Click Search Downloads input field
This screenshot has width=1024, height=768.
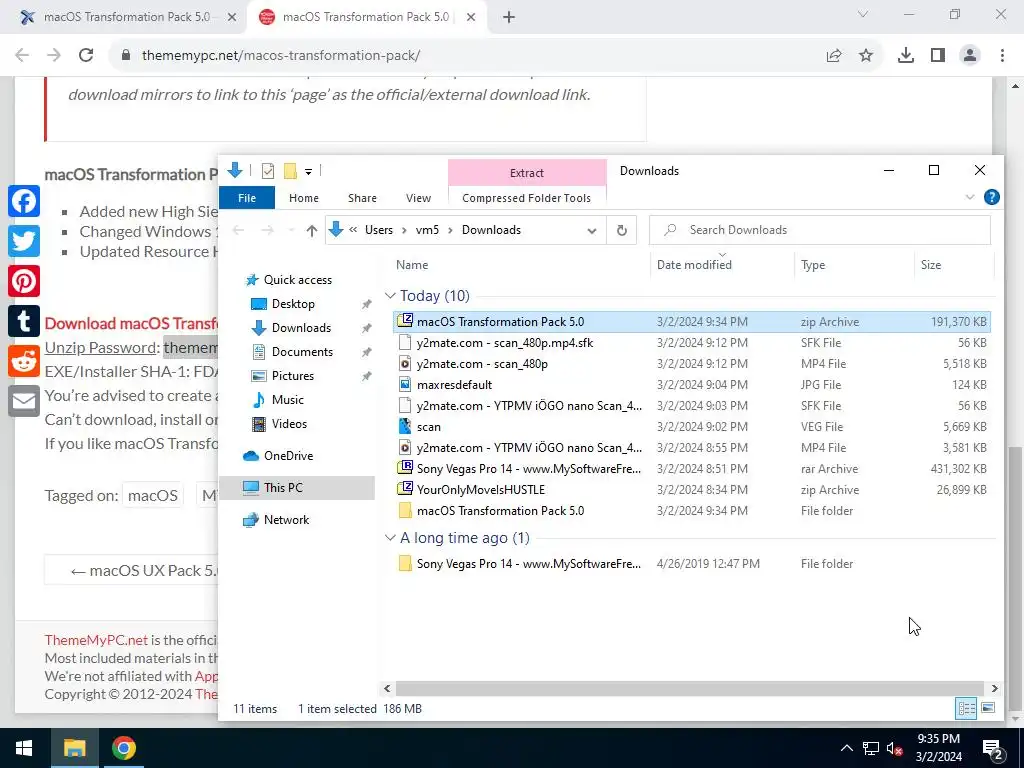[x=820, y=230]
